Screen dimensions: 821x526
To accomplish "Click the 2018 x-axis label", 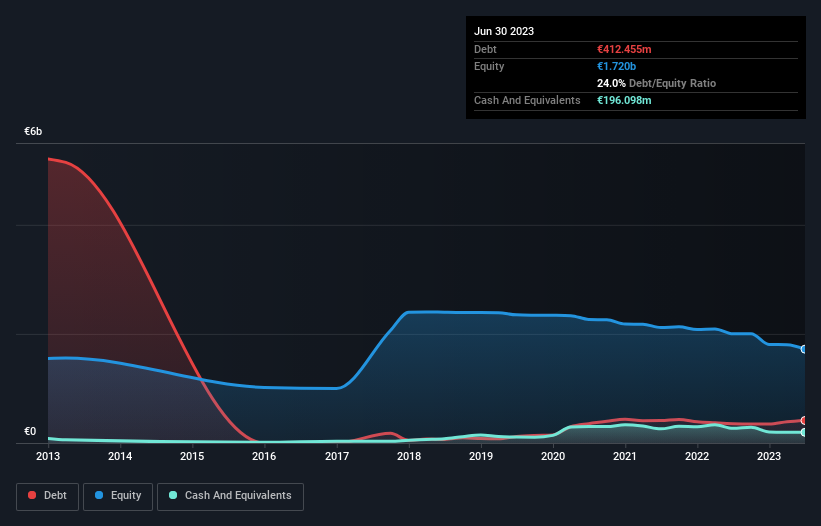I will click(409, 456).
